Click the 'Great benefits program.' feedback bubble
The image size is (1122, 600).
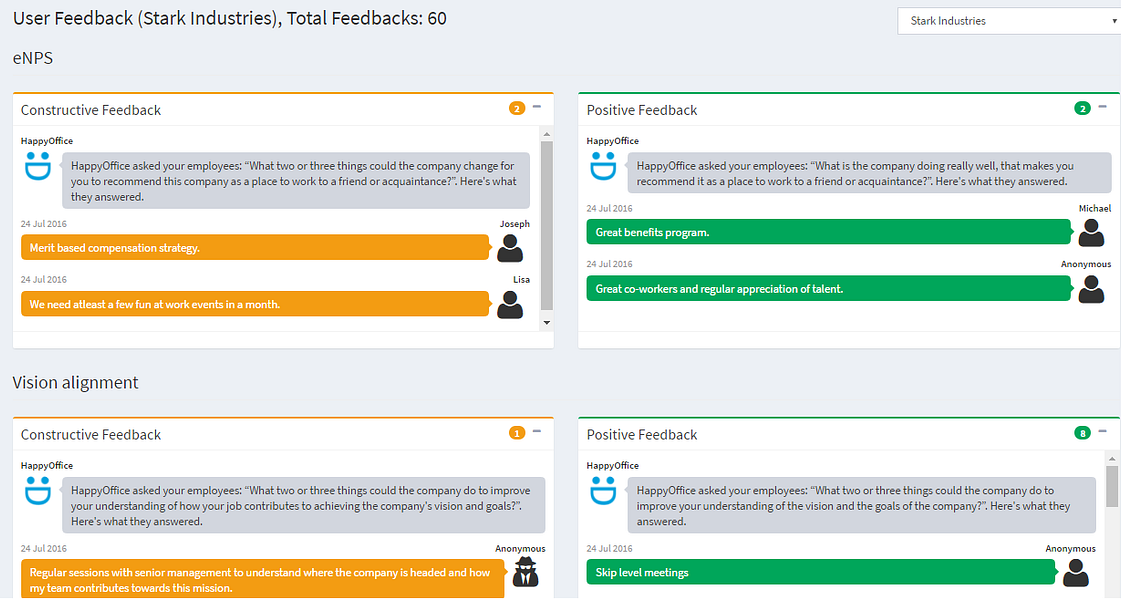[x=829, y=232]
